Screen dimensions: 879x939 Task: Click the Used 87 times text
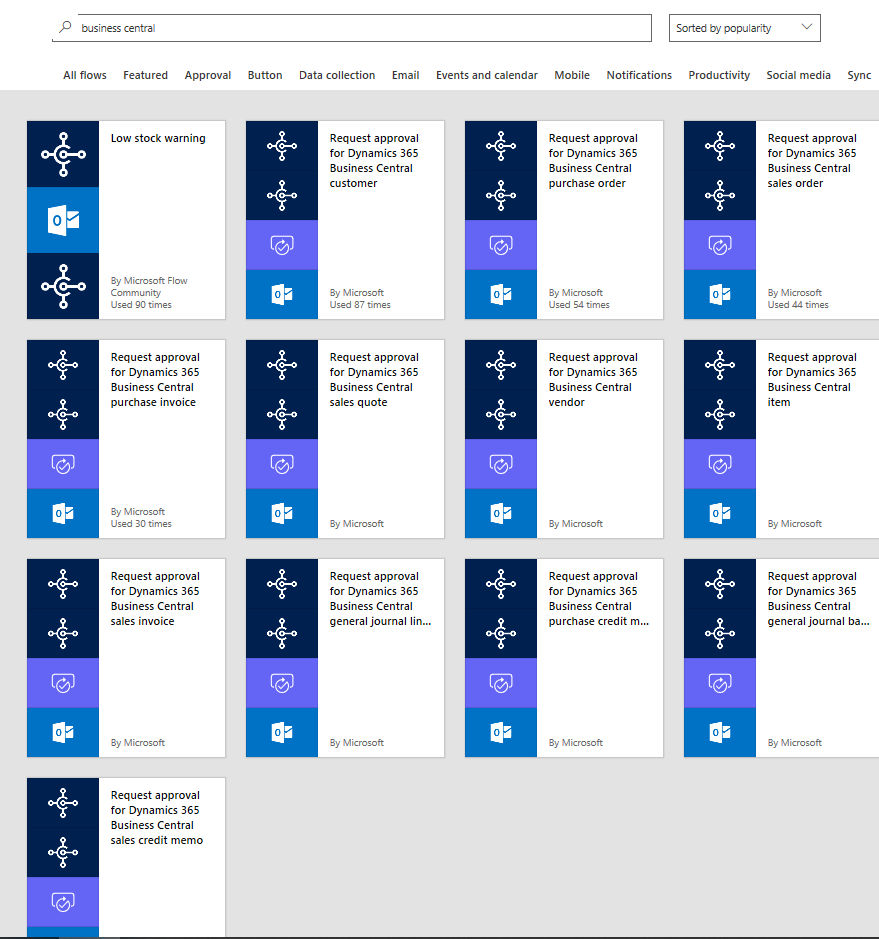pyautogui.click(x=360, y=305)
